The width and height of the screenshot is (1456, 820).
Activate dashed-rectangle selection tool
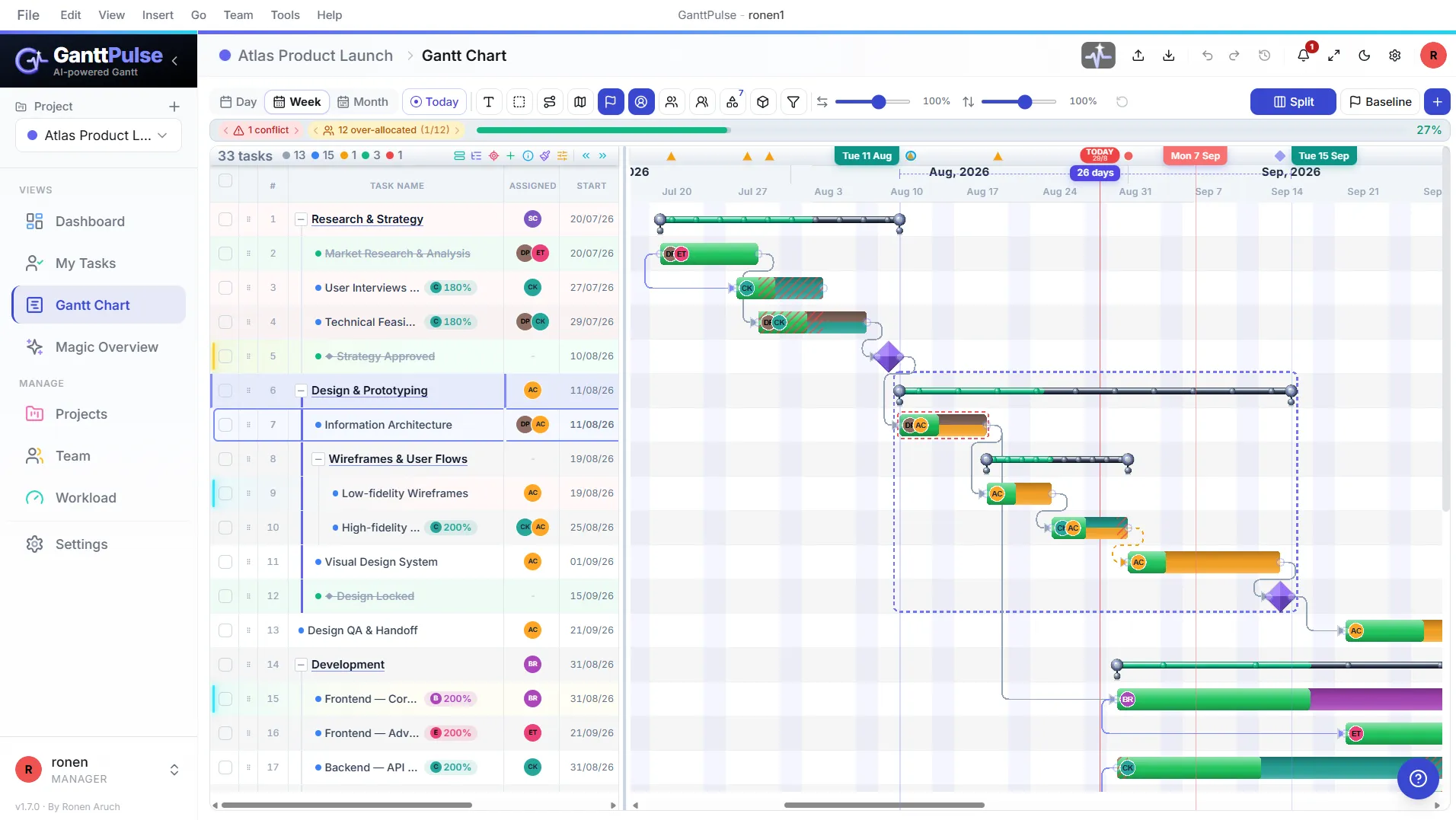pyautogui.click(x=519, y=102)
